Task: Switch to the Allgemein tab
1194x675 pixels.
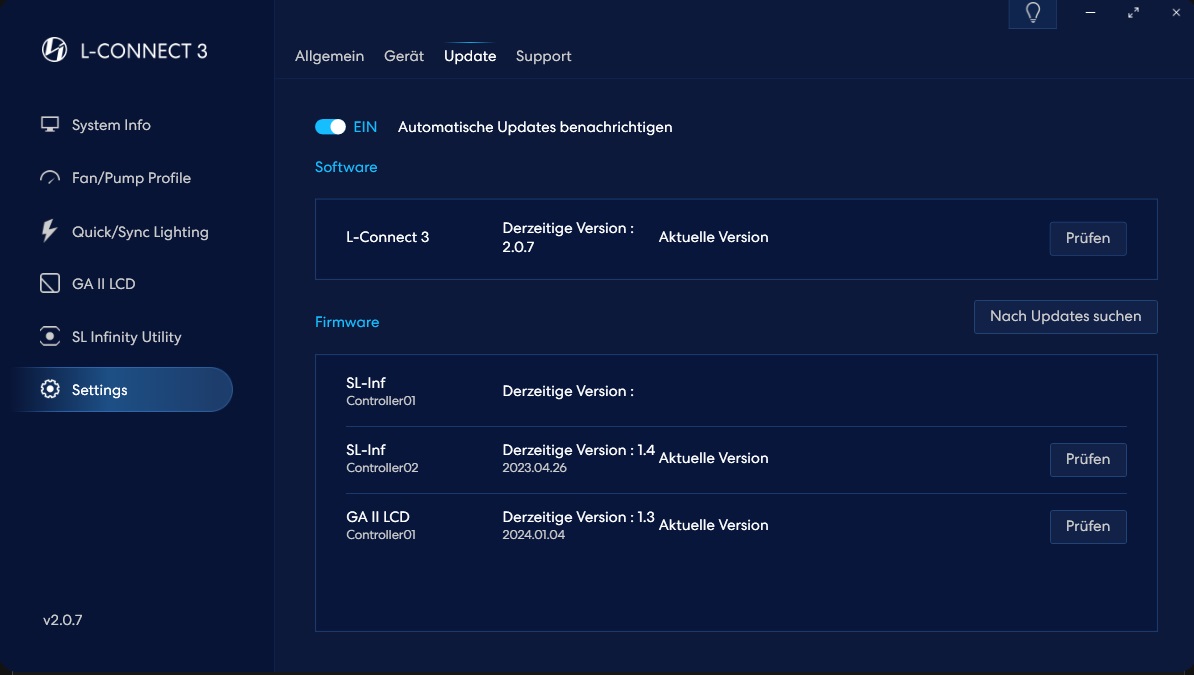Action: 329,56
